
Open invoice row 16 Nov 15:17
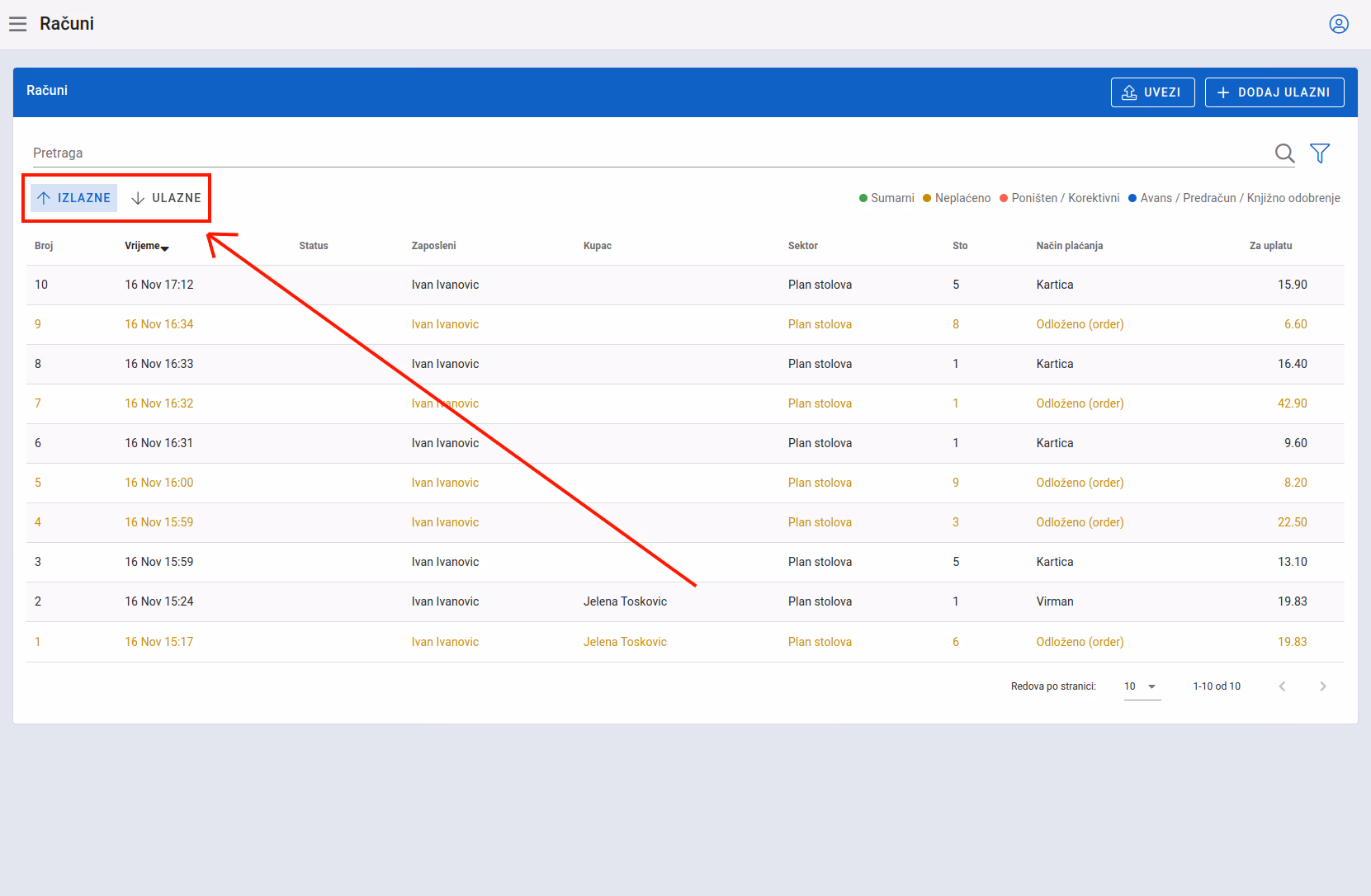coord(685,642)
